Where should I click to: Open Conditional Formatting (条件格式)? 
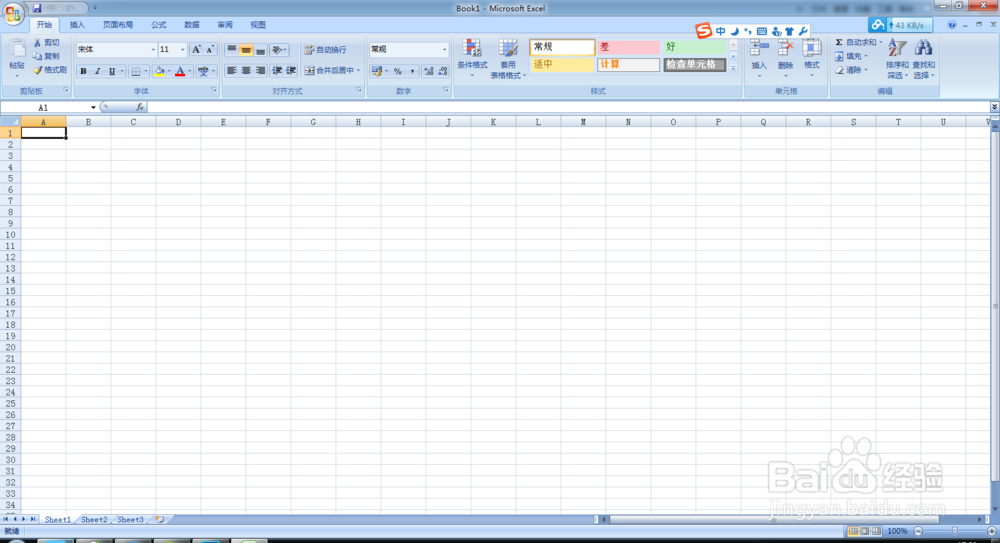[472, 57]
